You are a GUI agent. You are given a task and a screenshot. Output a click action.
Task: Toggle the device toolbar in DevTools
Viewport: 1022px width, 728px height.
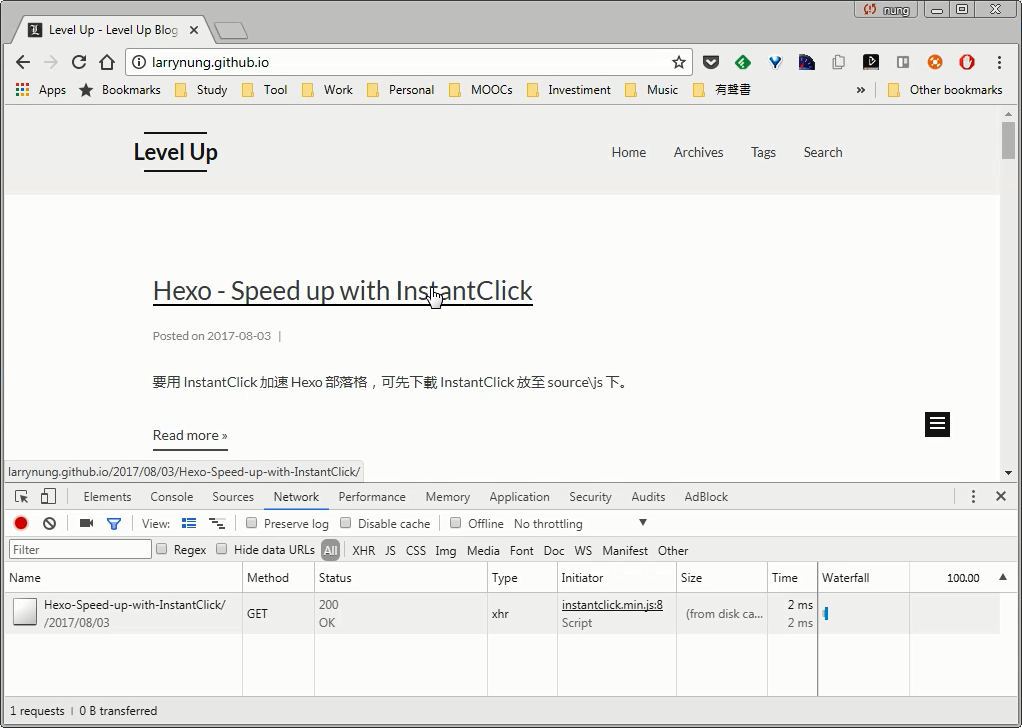(x=48, y=497)
